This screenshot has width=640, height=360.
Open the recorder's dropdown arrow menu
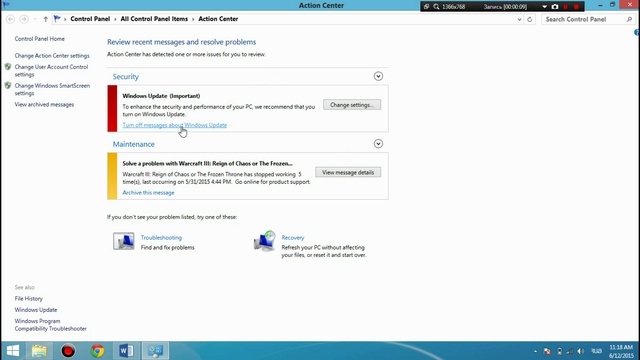pyautogui.click(x=544, y=7)
